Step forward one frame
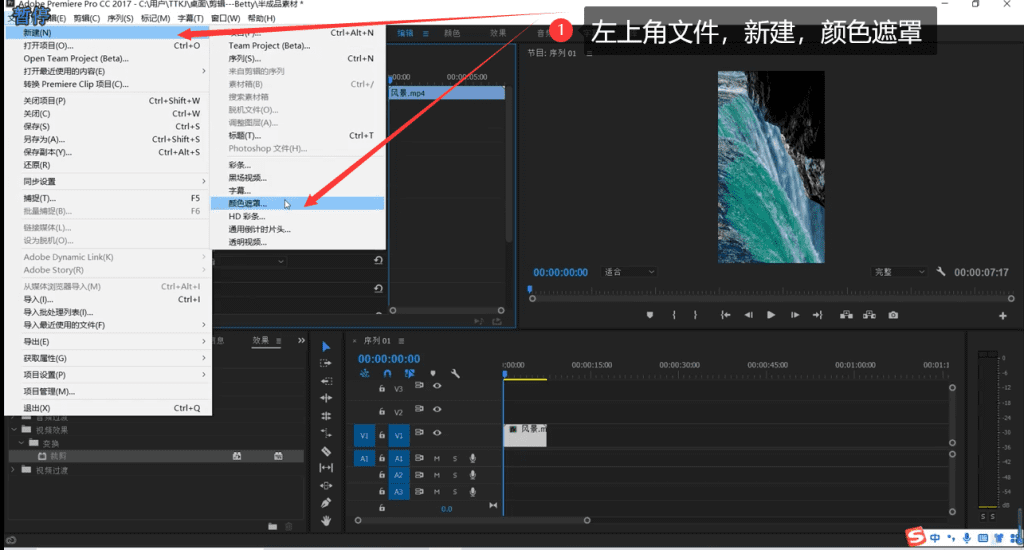The width and height of the screenshot is (1024, 550). (x=795, y=315)
